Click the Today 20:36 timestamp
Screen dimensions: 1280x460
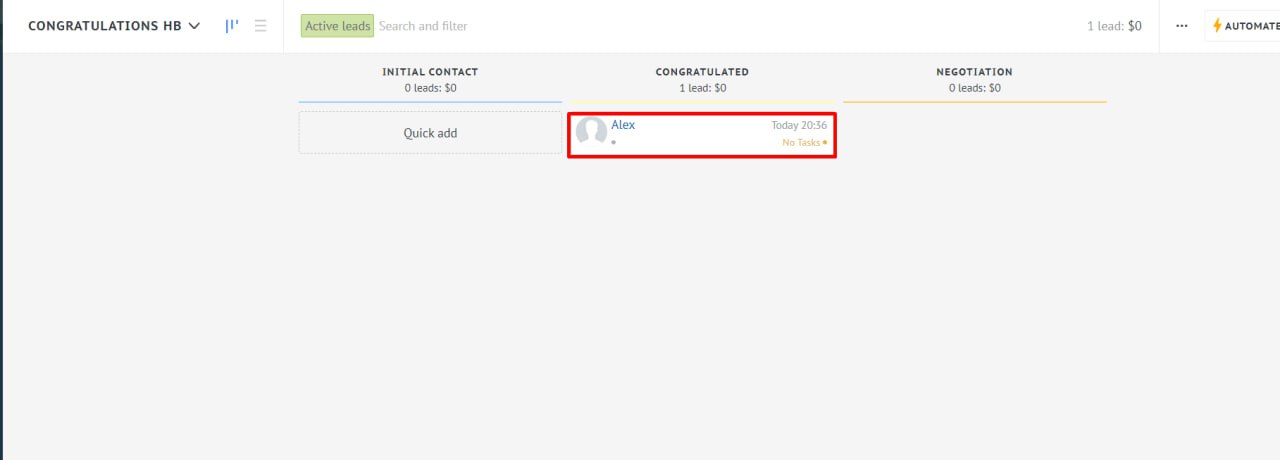[x=799, y=125]
